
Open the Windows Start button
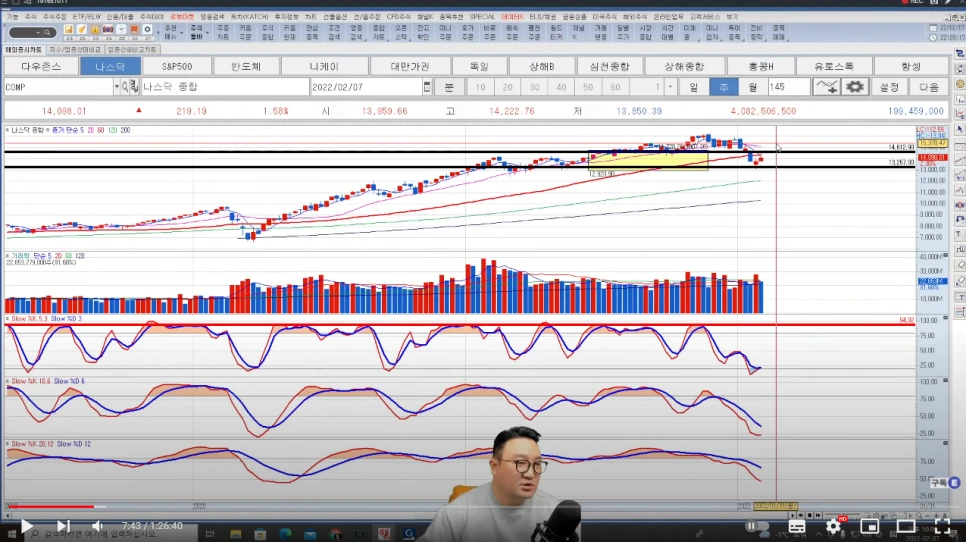tap(11, 534)
